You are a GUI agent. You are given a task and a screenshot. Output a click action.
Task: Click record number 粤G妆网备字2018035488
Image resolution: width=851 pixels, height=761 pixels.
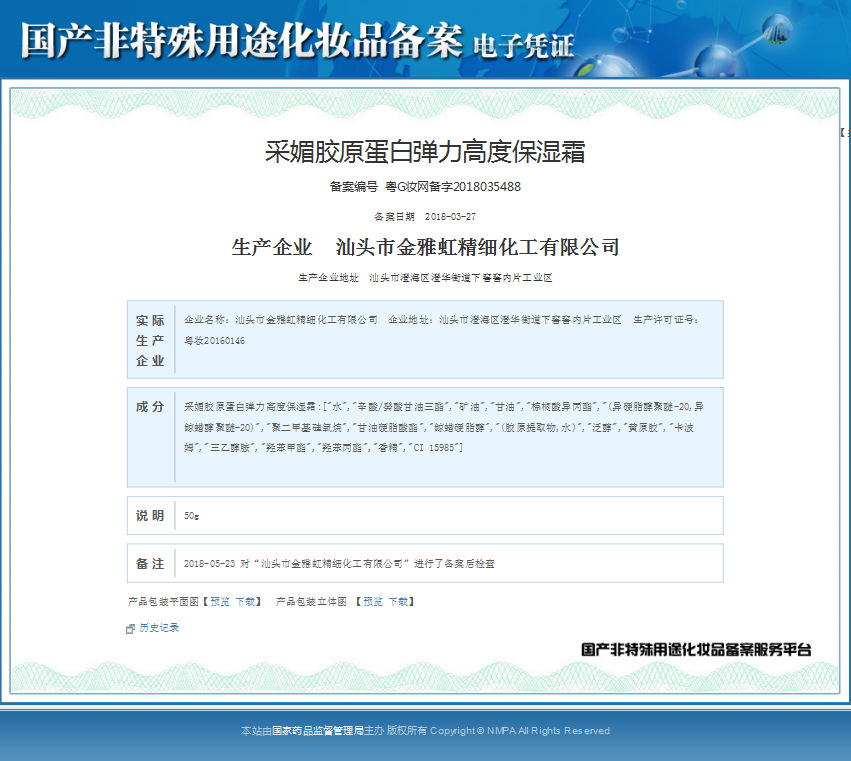(x=453, y=187)
